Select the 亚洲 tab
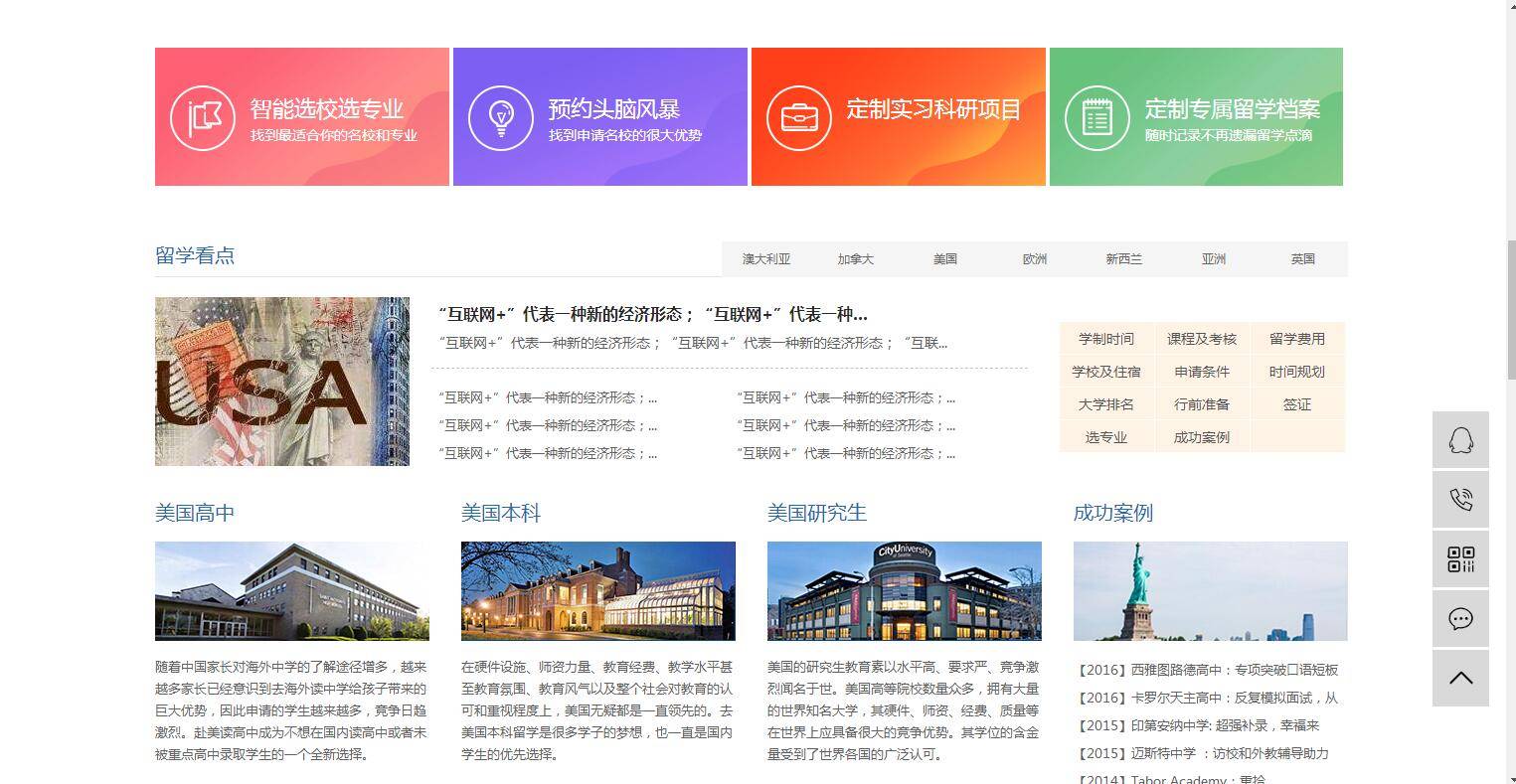The width and height of the screenshot is (1516, 784). tap(1214, 259)
